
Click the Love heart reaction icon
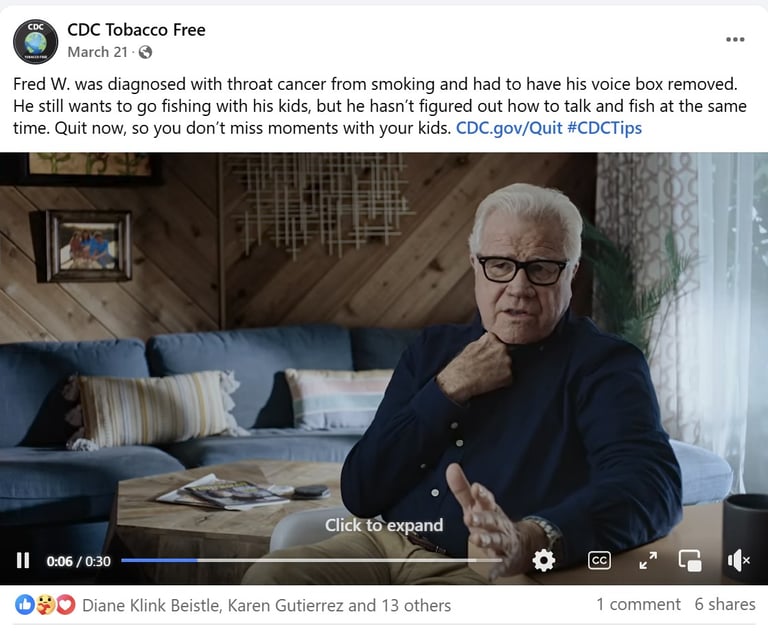click(x=66, y=605)
